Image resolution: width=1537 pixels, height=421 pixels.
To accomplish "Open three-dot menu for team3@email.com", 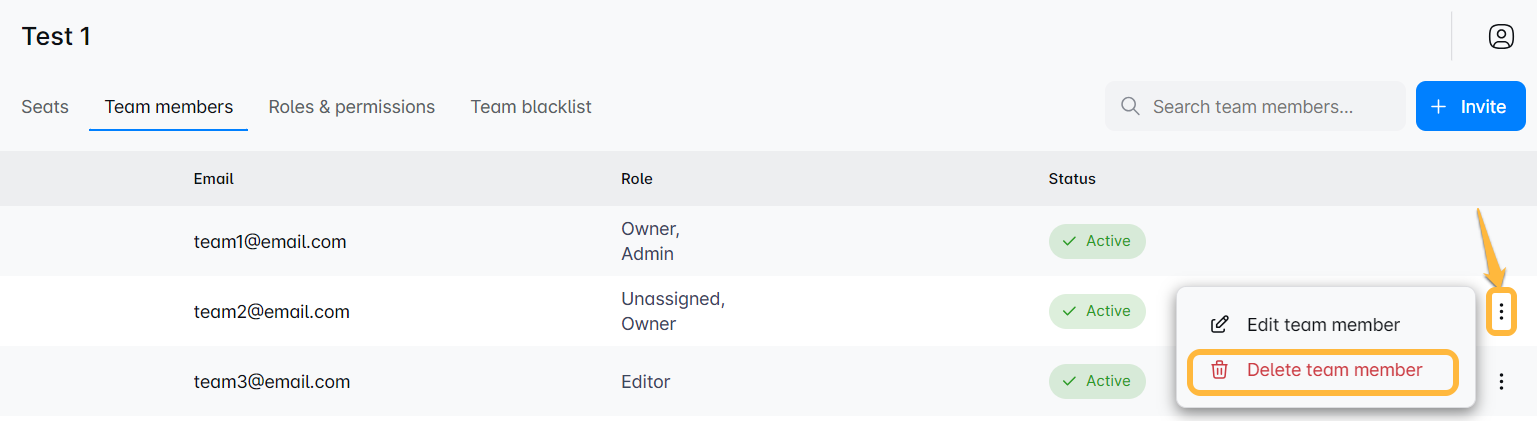I will point(1501,381).
